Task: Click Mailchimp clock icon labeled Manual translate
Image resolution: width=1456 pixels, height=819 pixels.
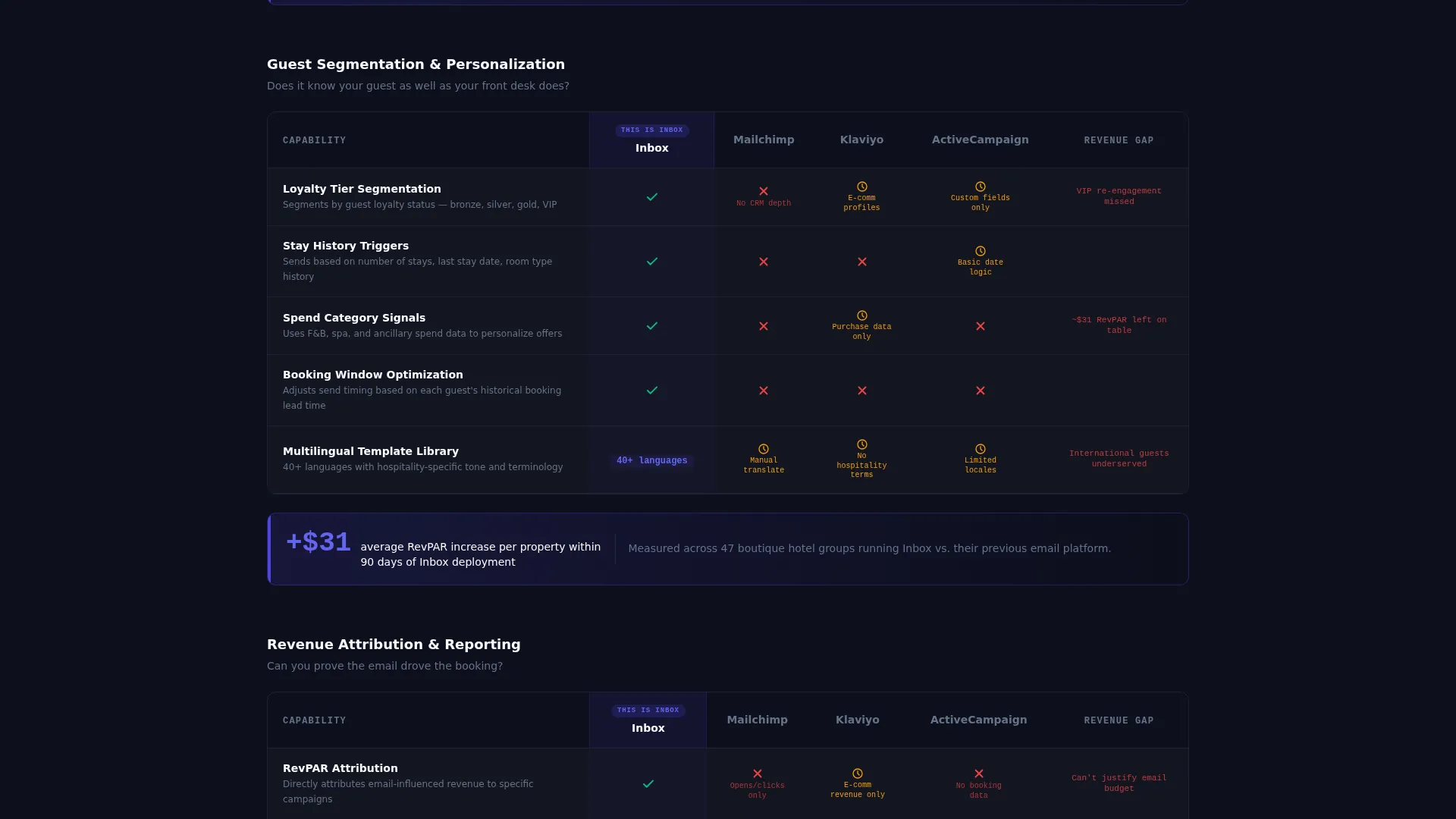Action: coord(764,449)
